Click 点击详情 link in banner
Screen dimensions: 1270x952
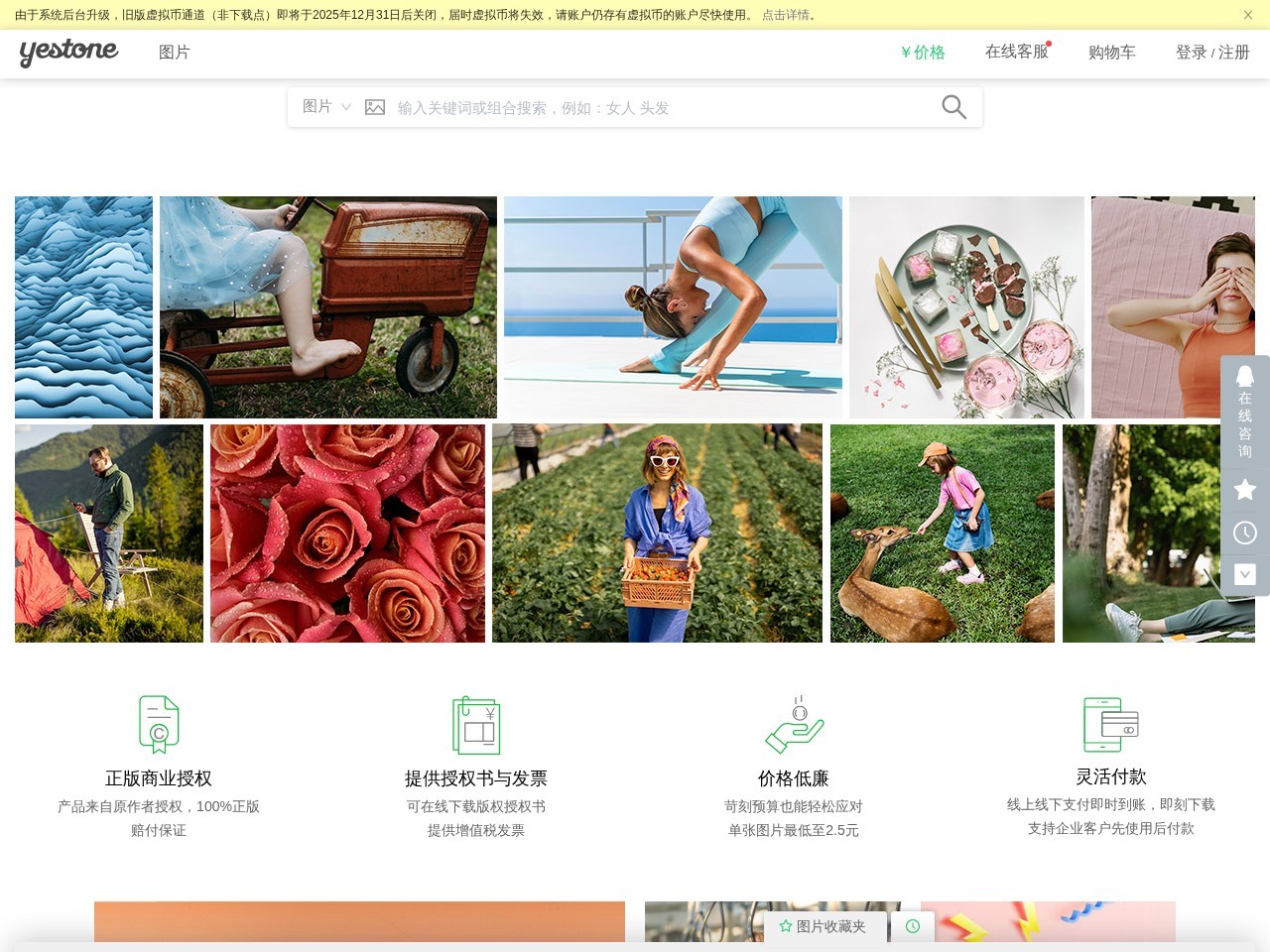(786, 15)
